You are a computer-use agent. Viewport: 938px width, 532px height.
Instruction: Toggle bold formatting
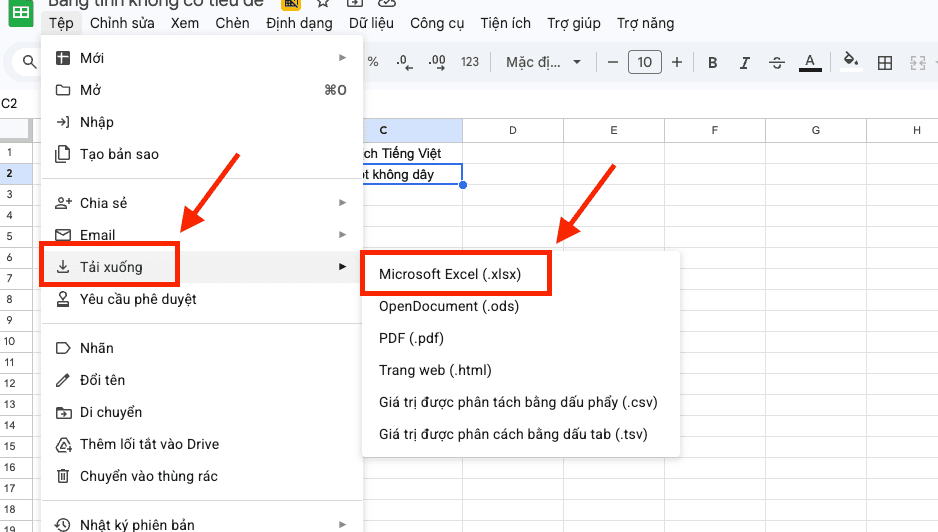tap(712, 62)
